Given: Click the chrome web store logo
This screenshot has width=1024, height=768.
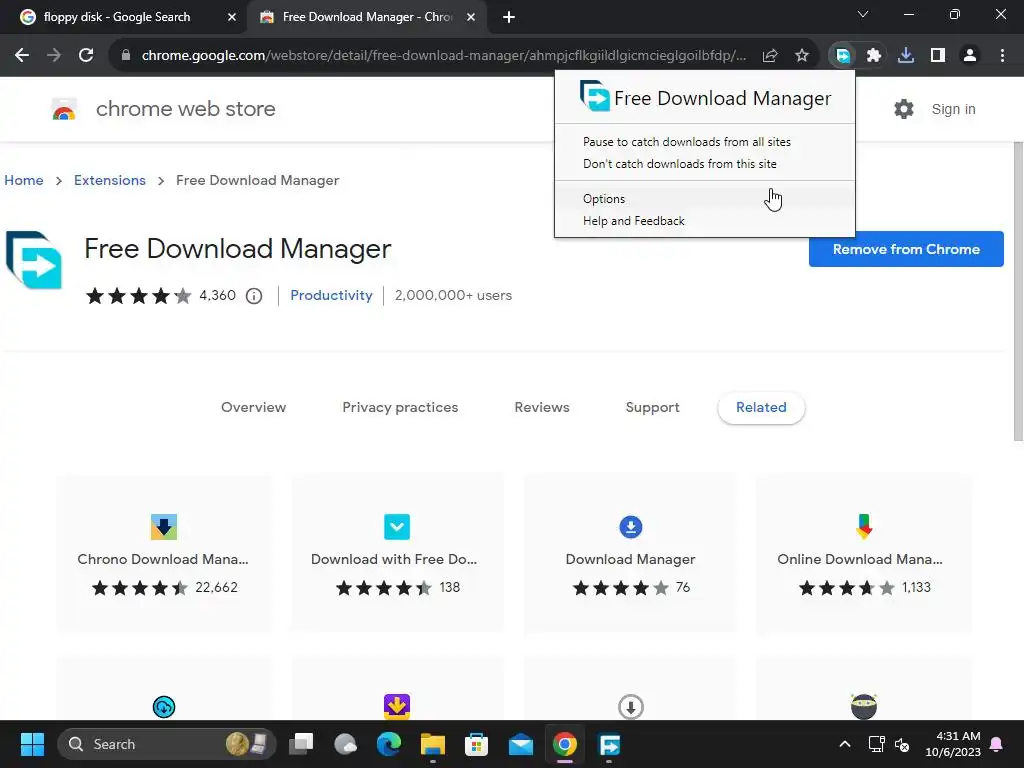Looking at the screenshot, I should click(64, 109).
